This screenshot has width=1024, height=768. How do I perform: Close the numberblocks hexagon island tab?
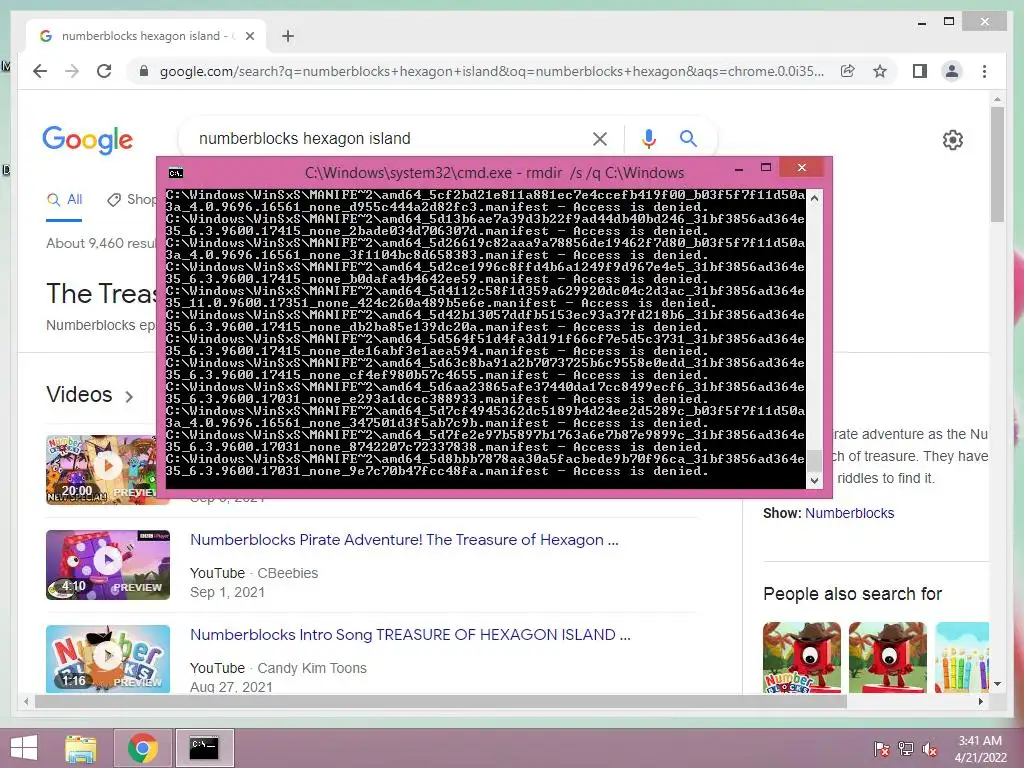pos(249,36)
